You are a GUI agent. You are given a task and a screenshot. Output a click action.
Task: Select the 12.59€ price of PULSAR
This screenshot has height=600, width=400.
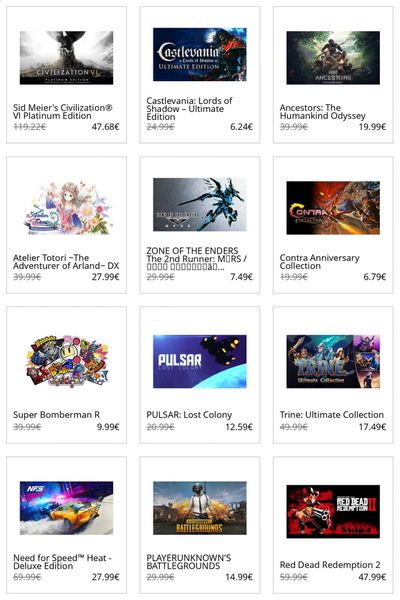239,427
